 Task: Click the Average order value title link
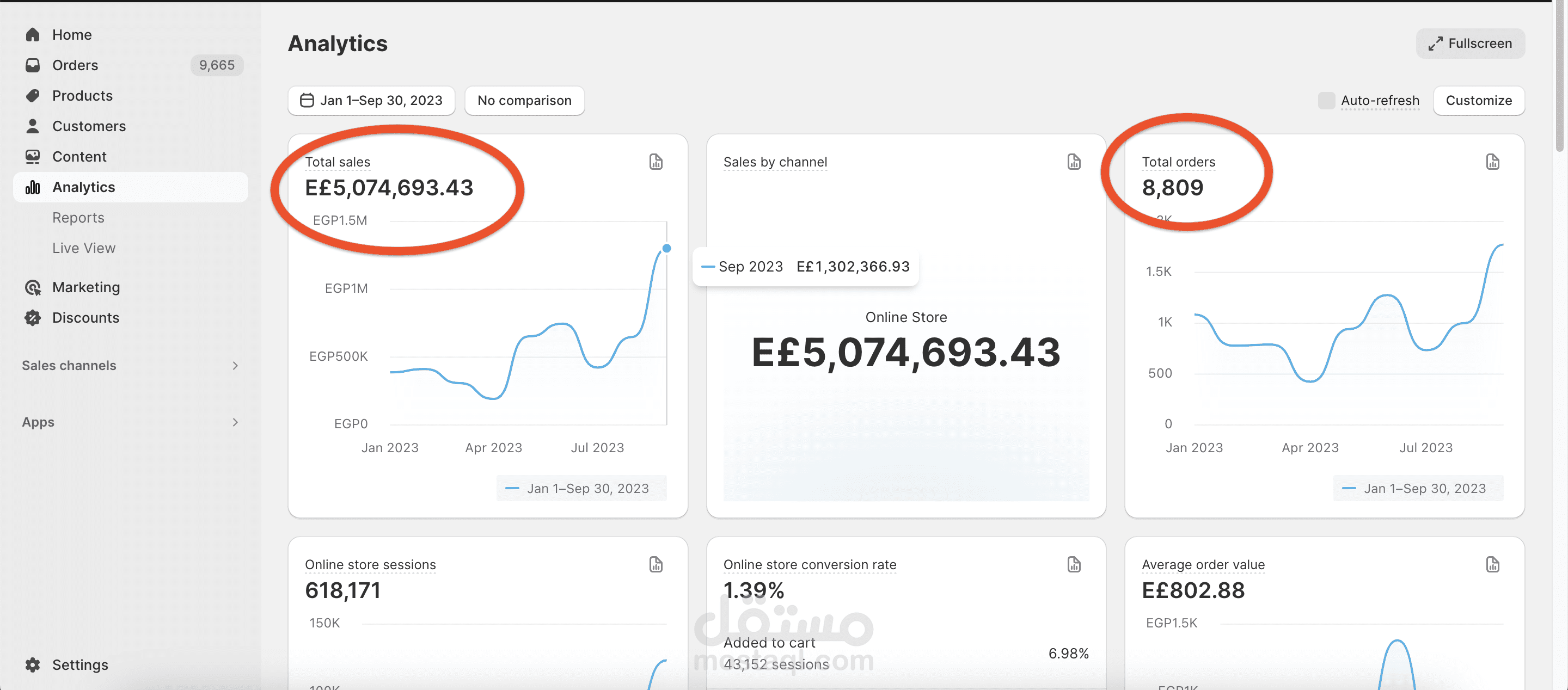pos(1203,565)
